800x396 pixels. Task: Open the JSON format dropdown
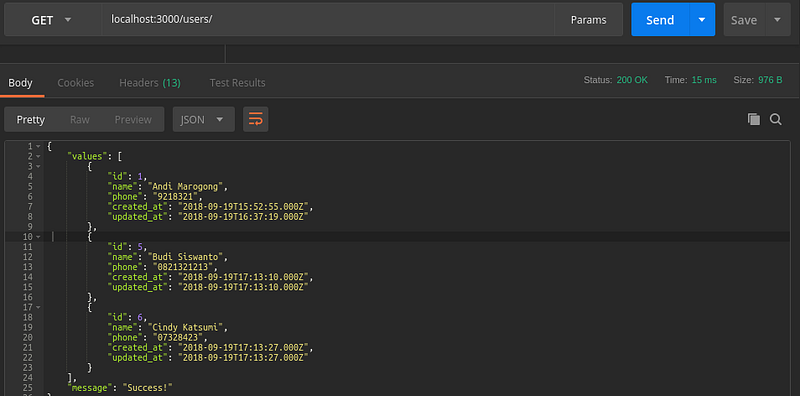pos(204,119)
